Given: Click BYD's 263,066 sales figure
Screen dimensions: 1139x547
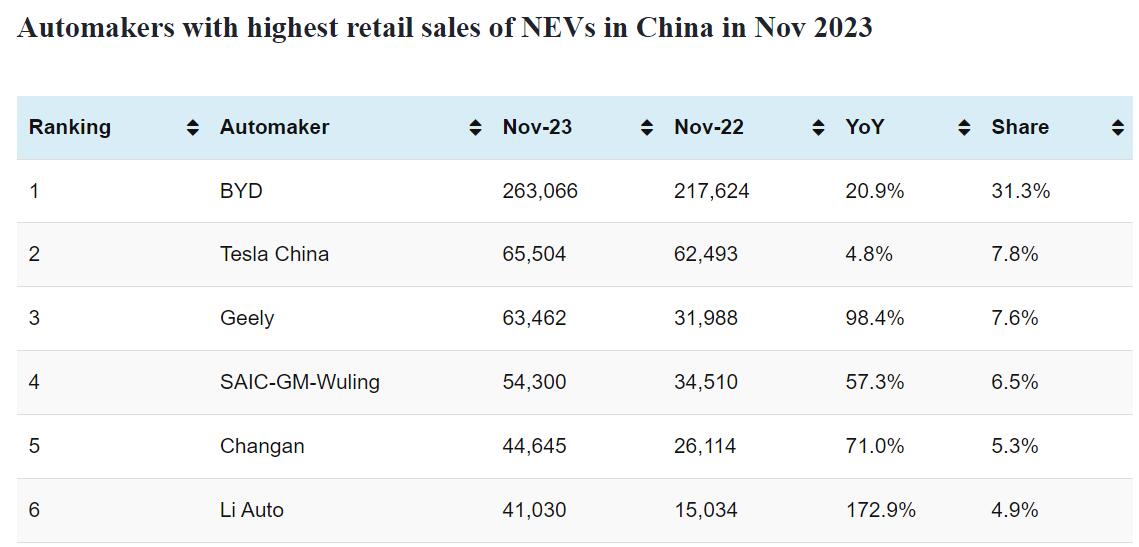Looking at the screenshot, I should (x=540, y=190).
